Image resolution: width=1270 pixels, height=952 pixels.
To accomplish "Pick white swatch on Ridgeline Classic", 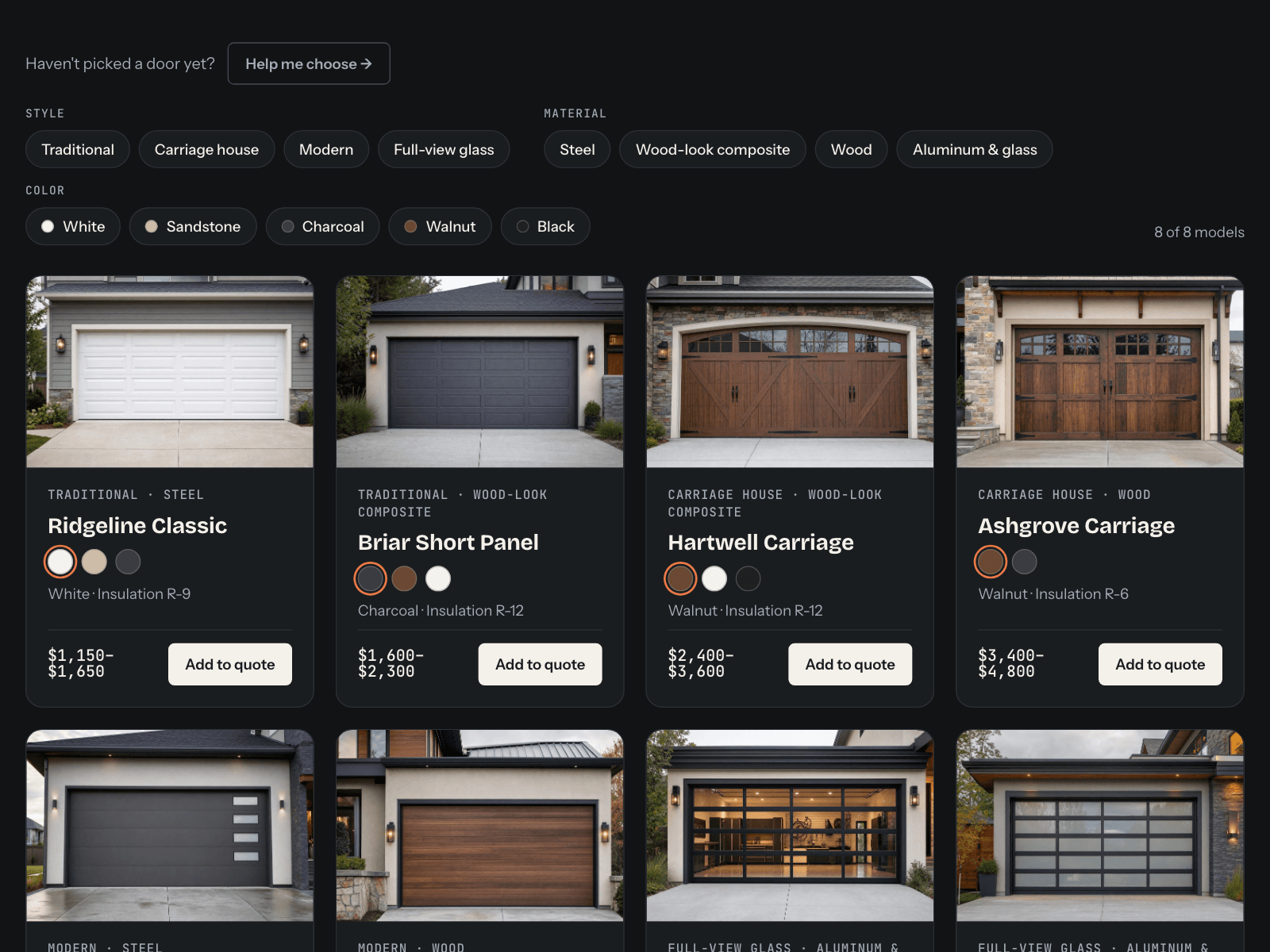I will (60, 562).
